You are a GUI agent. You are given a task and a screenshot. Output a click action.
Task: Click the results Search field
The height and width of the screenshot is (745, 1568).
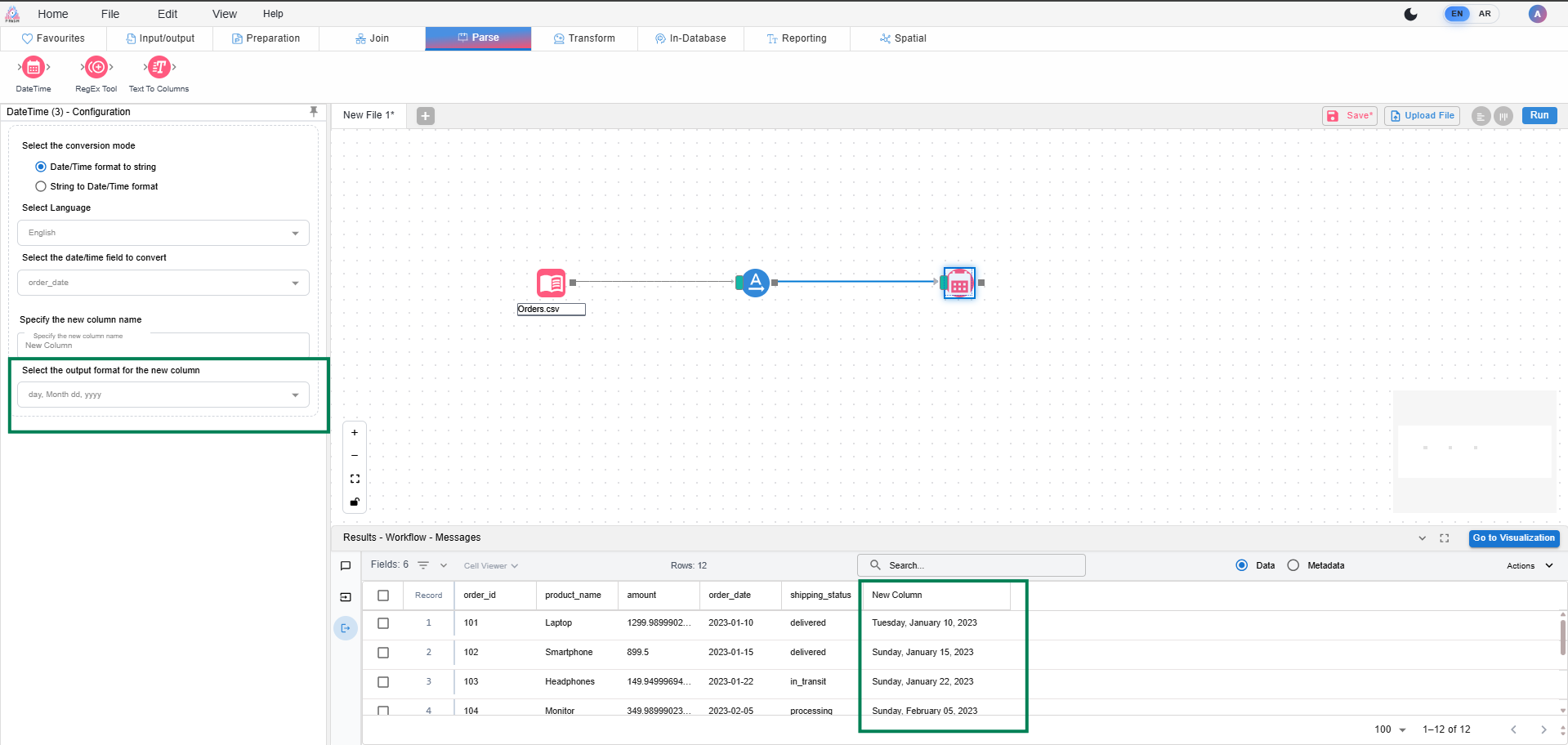[971, 565]
